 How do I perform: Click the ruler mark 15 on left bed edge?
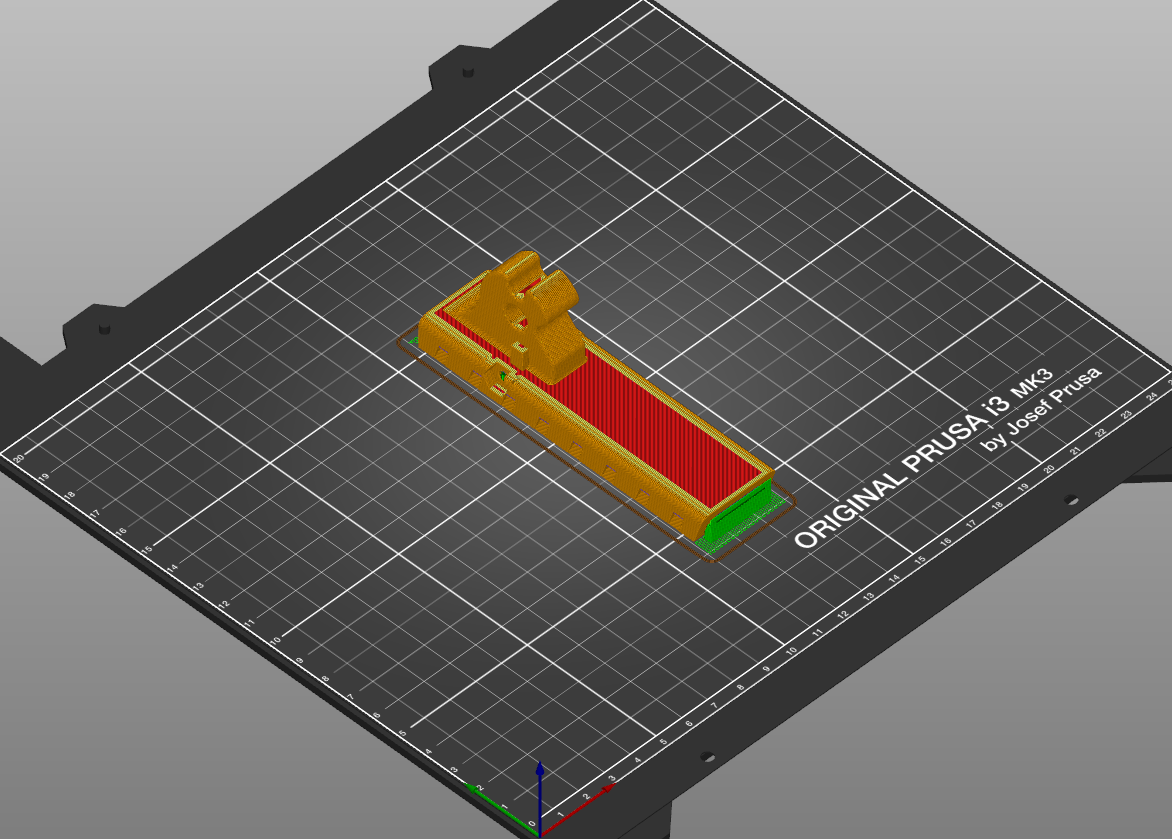coord(147,550)
